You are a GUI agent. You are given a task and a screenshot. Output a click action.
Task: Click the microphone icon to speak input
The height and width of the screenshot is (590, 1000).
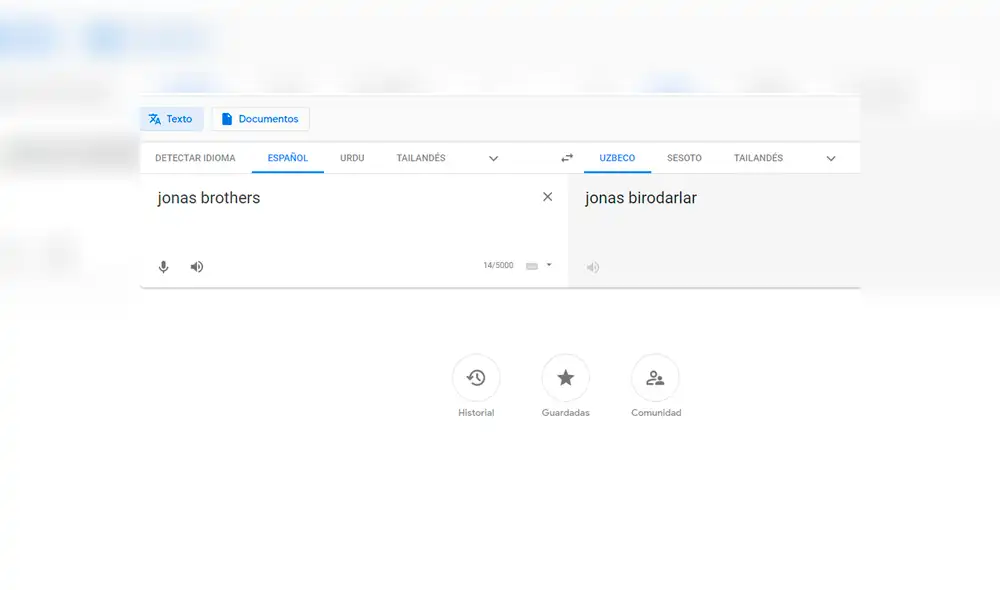tap(163, 267)
